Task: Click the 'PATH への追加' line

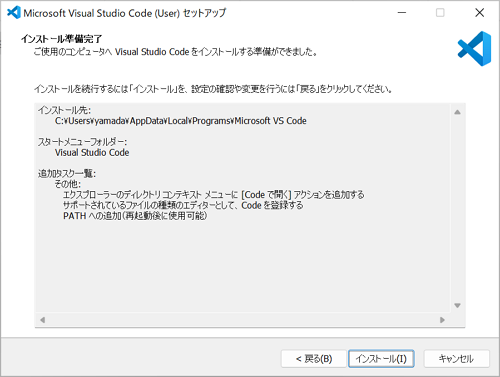Action: point(135,216)
